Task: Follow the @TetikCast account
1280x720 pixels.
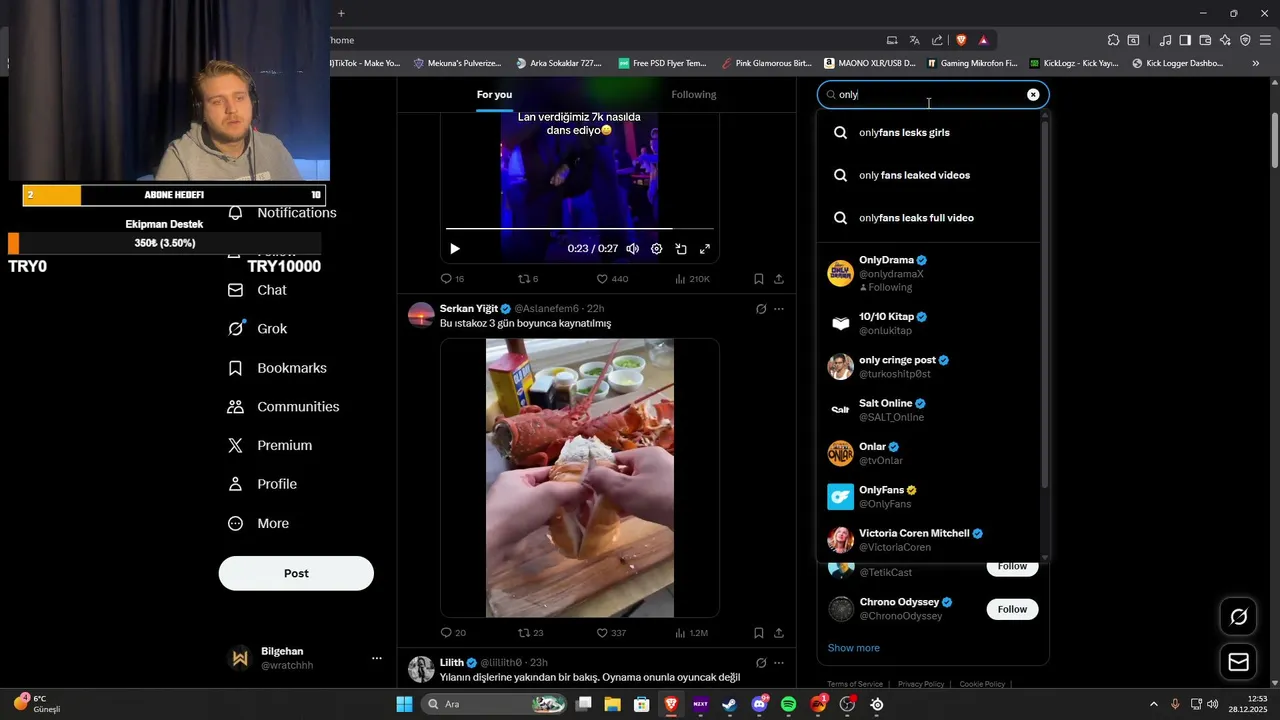Action: tap(1012, 567)
